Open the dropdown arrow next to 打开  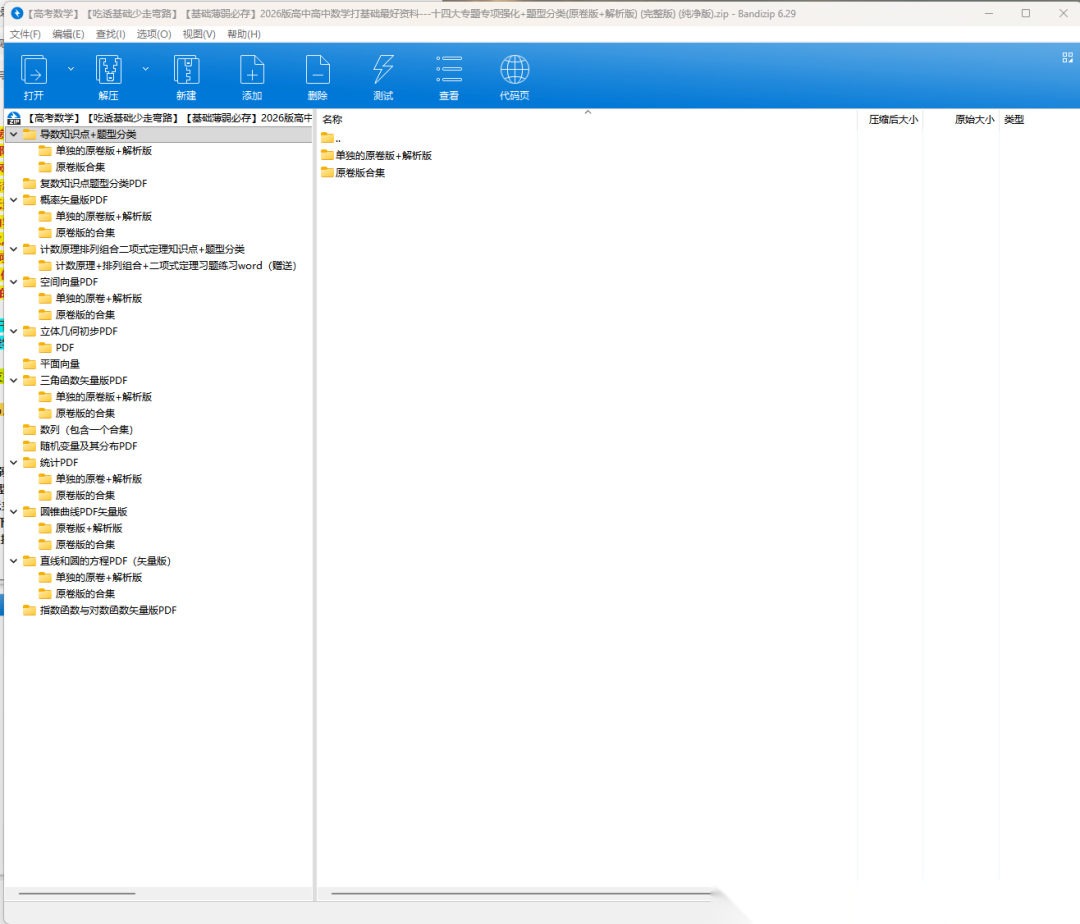pyautogui.click(x=70, y=69)
